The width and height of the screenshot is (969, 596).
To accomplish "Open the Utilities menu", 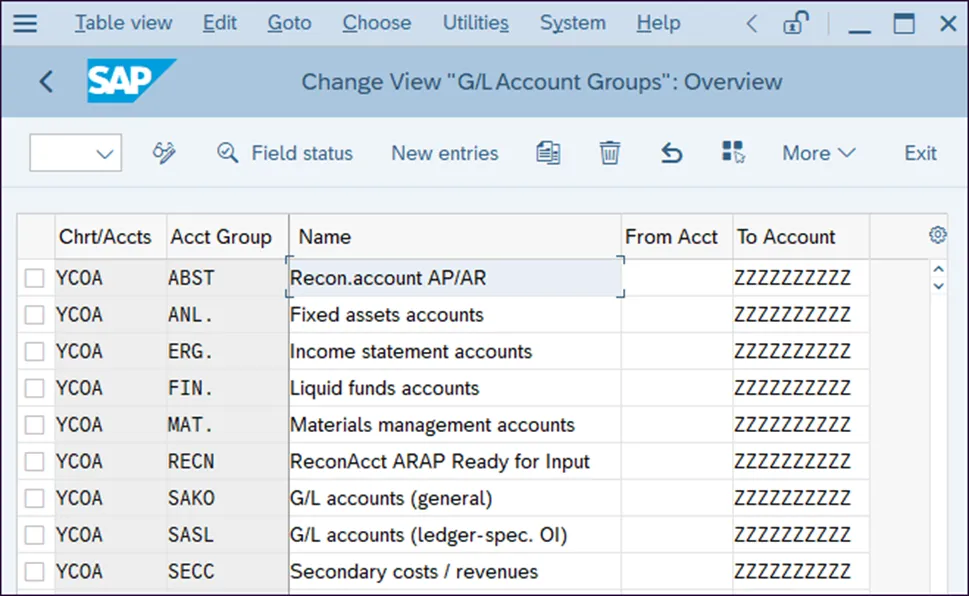I will (475, 23).
